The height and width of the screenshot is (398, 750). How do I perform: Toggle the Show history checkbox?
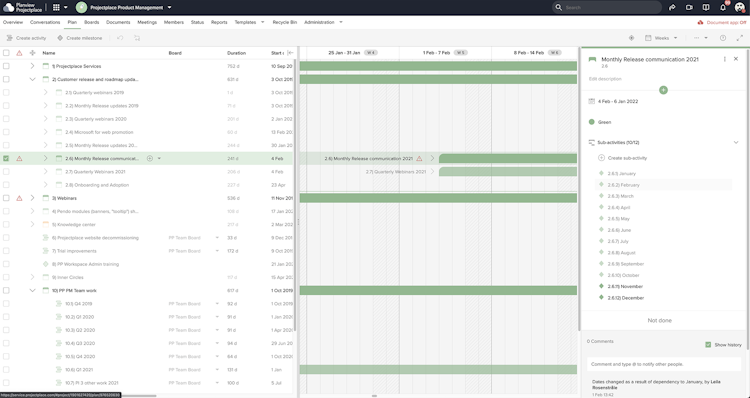pyautogui.click(x=708, y=345)
